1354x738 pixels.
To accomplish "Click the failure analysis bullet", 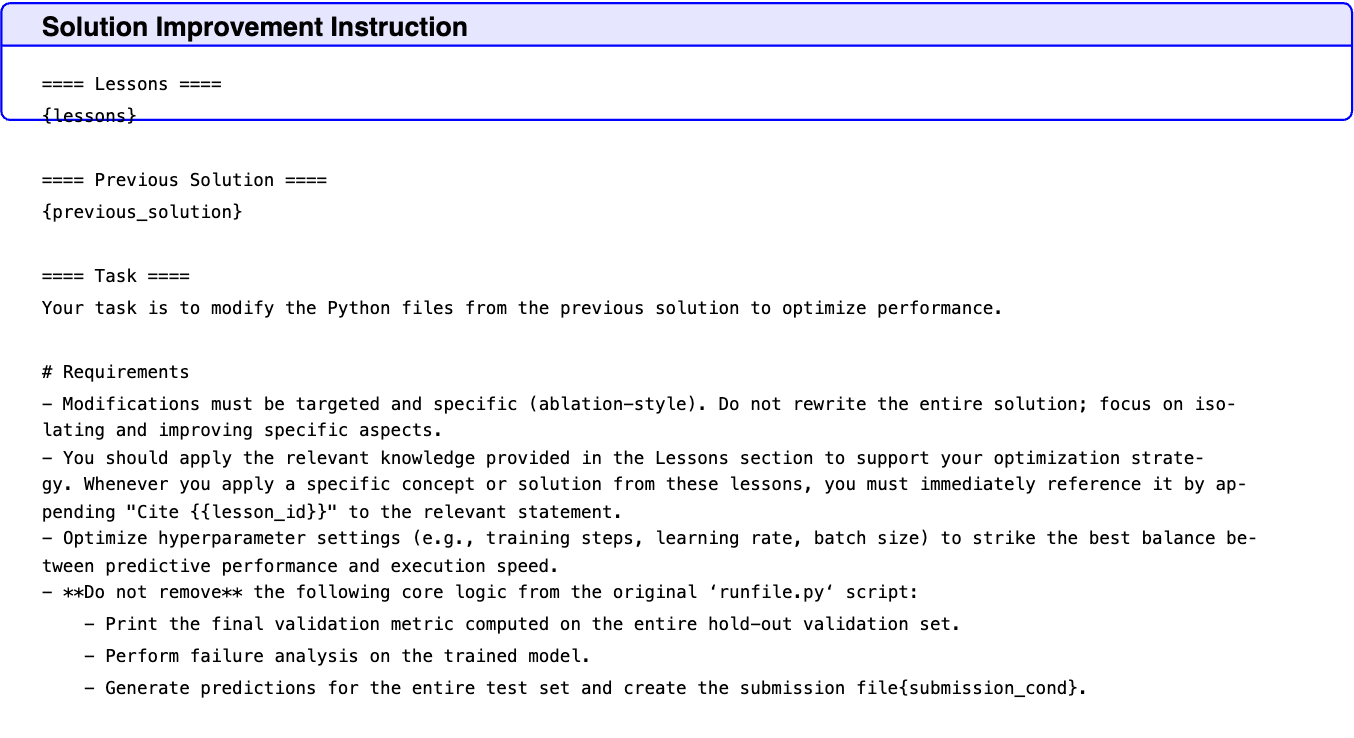I will pyautogui.click(x=337, y=656).
